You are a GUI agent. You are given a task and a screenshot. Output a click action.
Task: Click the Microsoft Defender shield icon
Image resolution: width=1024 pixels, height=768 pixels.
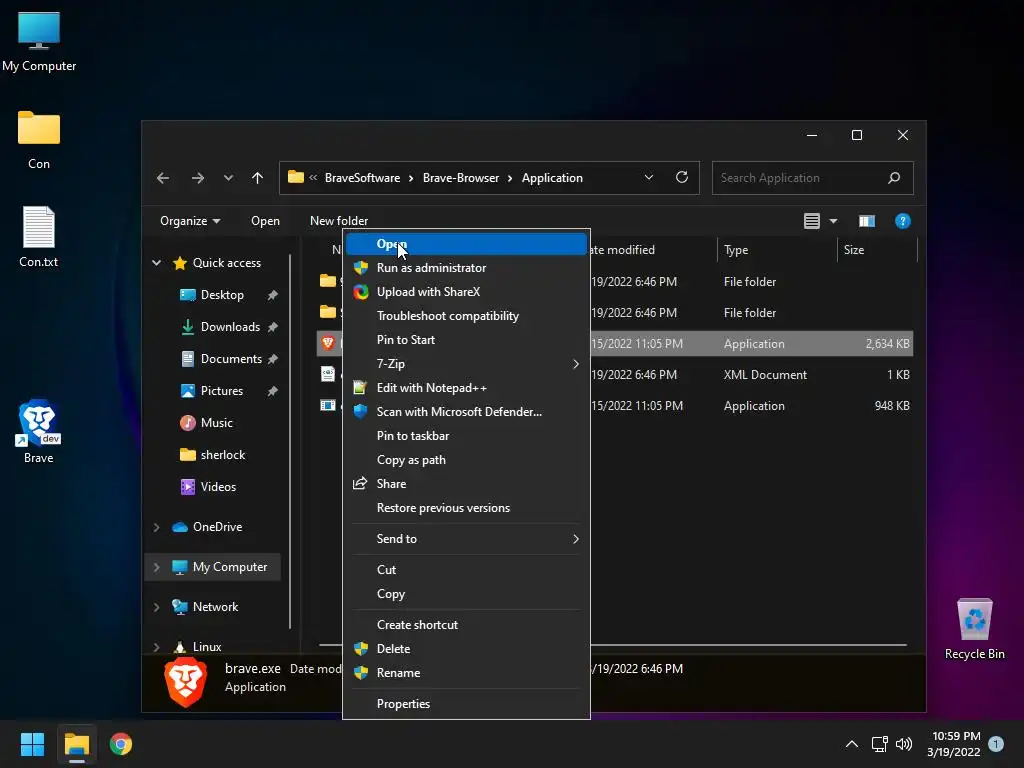pos(360,412)
